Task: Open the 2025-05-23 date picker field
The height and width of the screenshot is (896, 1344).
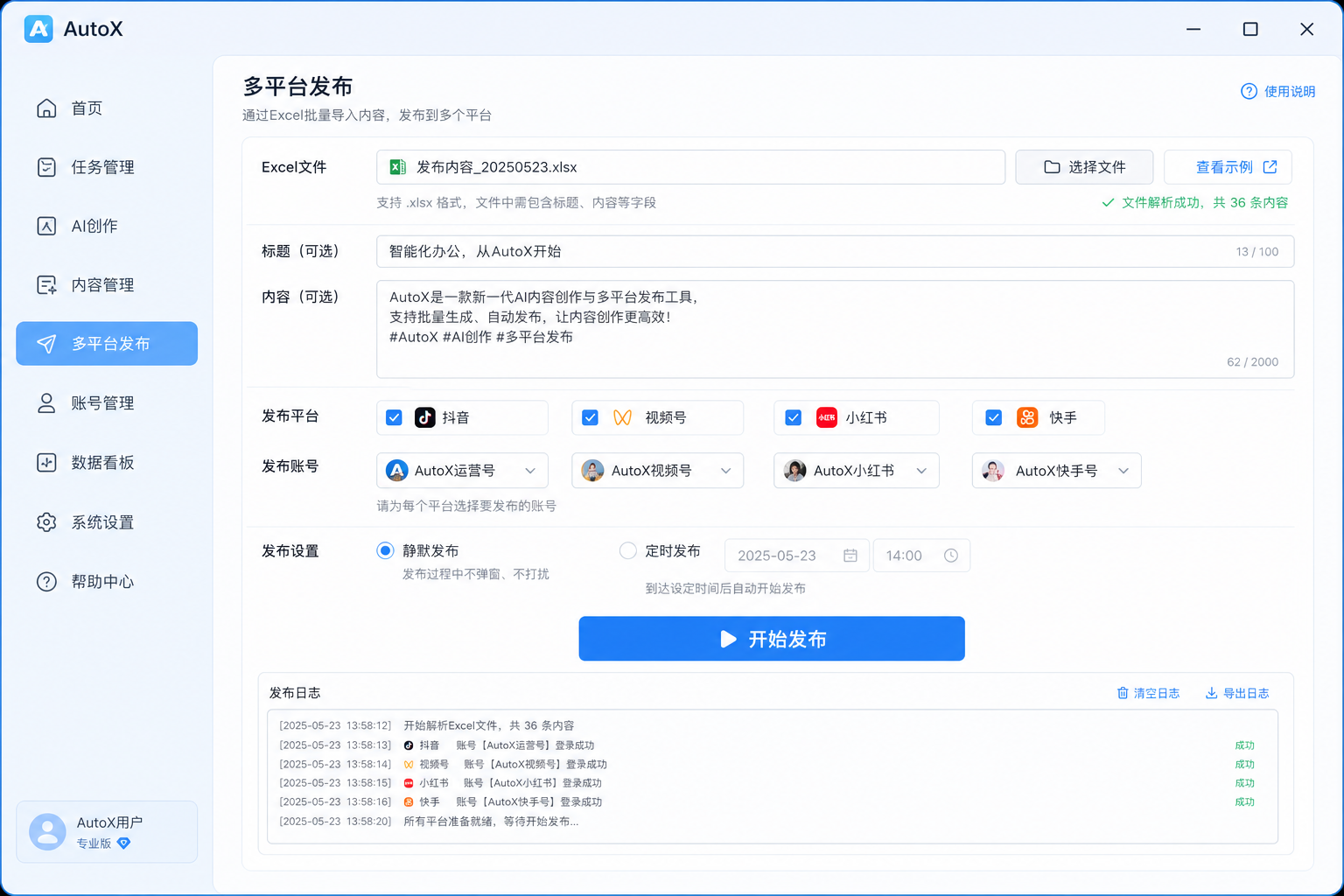Action: click(796, 556)
